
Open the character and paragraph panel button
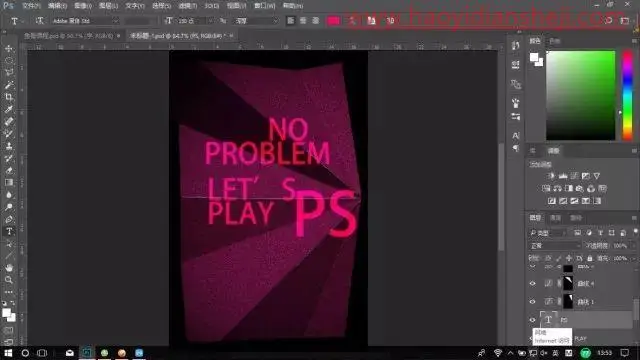[x=371, y=20]
